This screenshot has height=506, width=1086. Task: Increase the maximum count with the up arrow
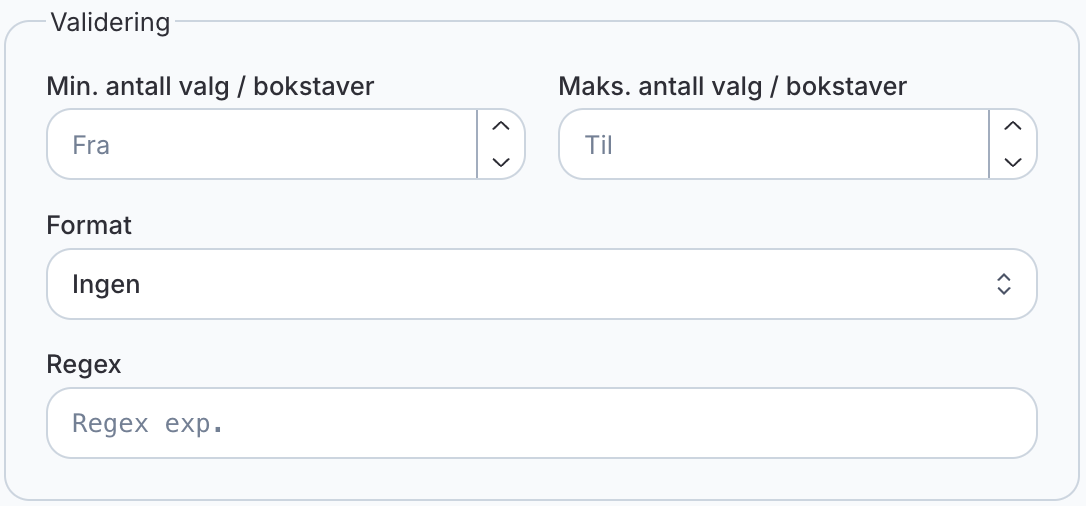1012,126
